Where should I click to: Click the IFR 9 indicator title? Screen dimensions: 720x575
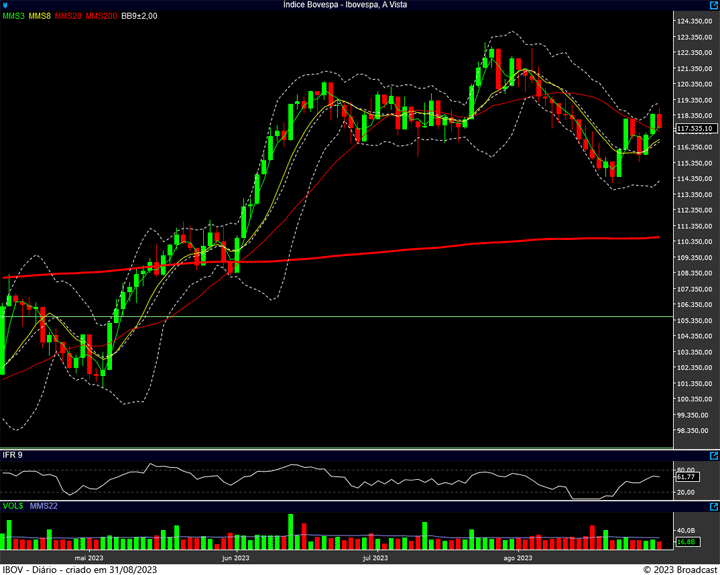pyautogui.click(x=13, y=455)
